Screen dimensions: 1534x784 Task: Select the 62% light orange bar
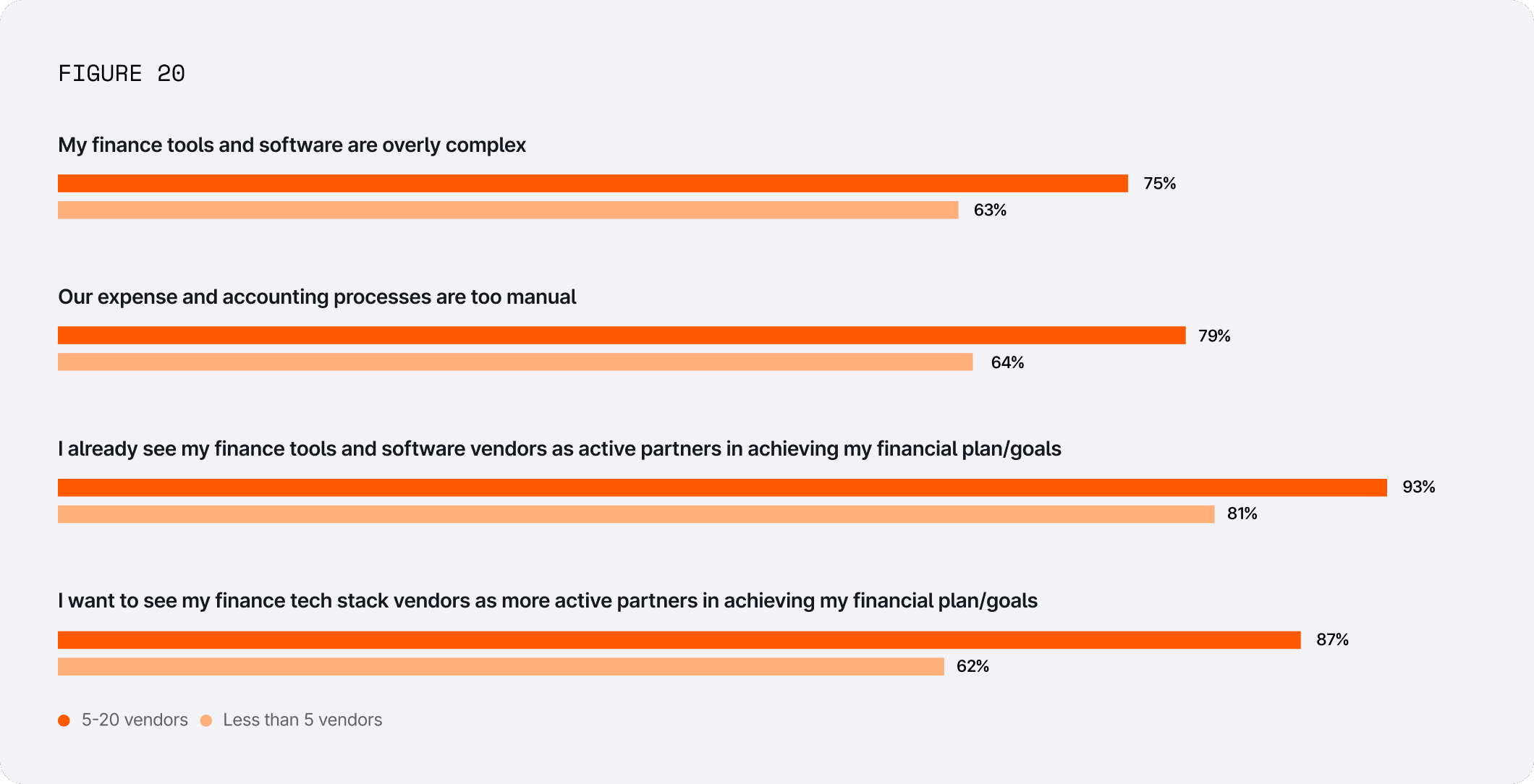[501, 667]
